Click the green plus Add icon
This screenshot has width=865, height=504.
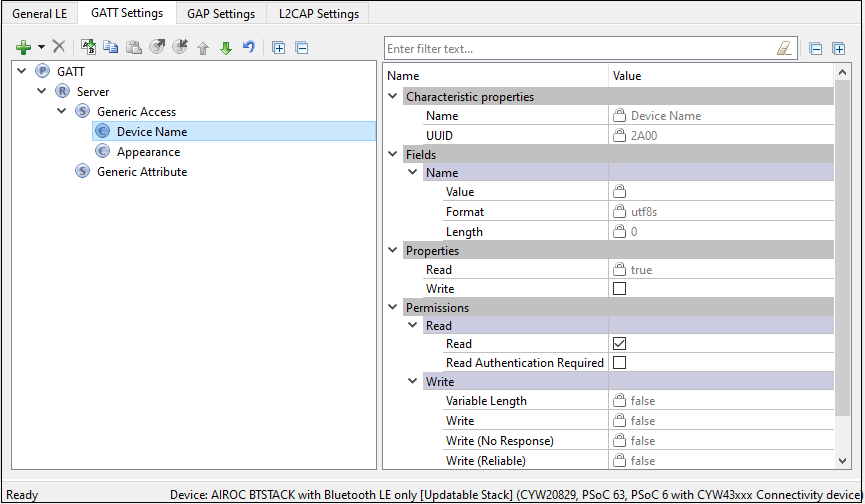click(24, 47)
